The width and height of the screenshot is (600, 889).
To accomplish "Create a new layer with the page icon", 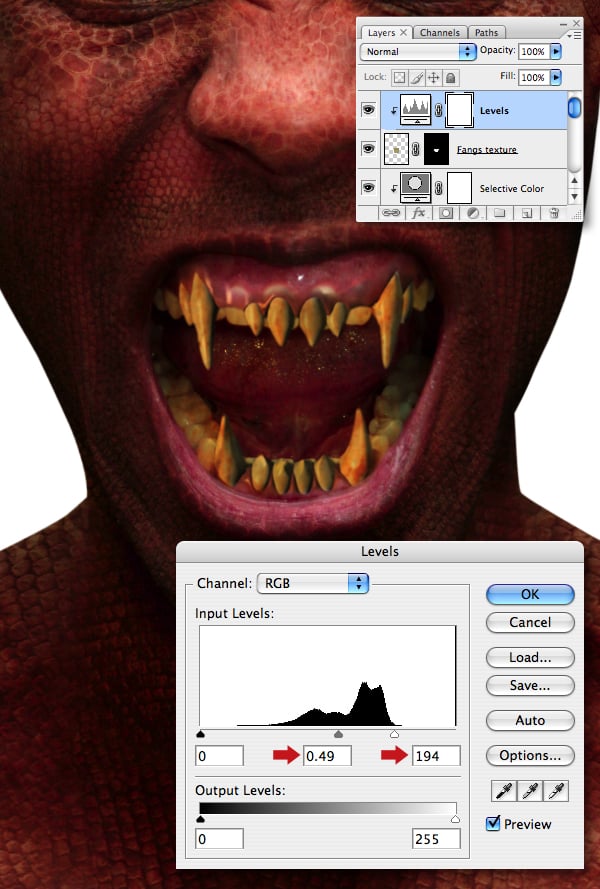I will pos(527,213).
